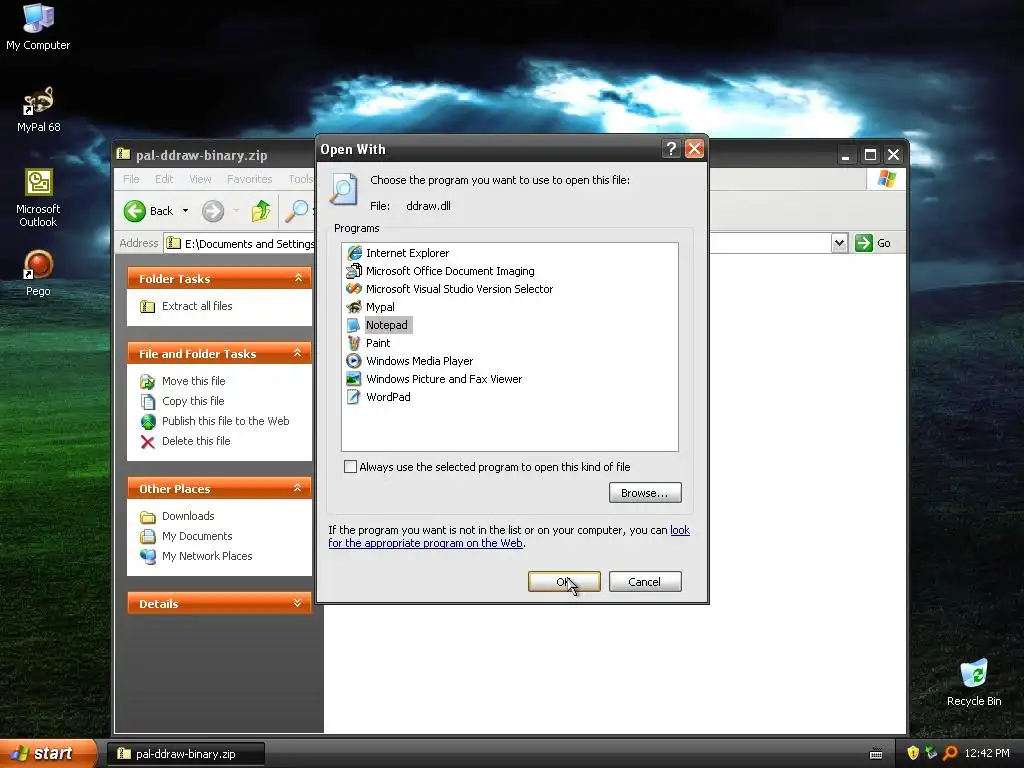Expand the Details panel
This screenshot has height=768, width=1024.
[x=298, y=603]
